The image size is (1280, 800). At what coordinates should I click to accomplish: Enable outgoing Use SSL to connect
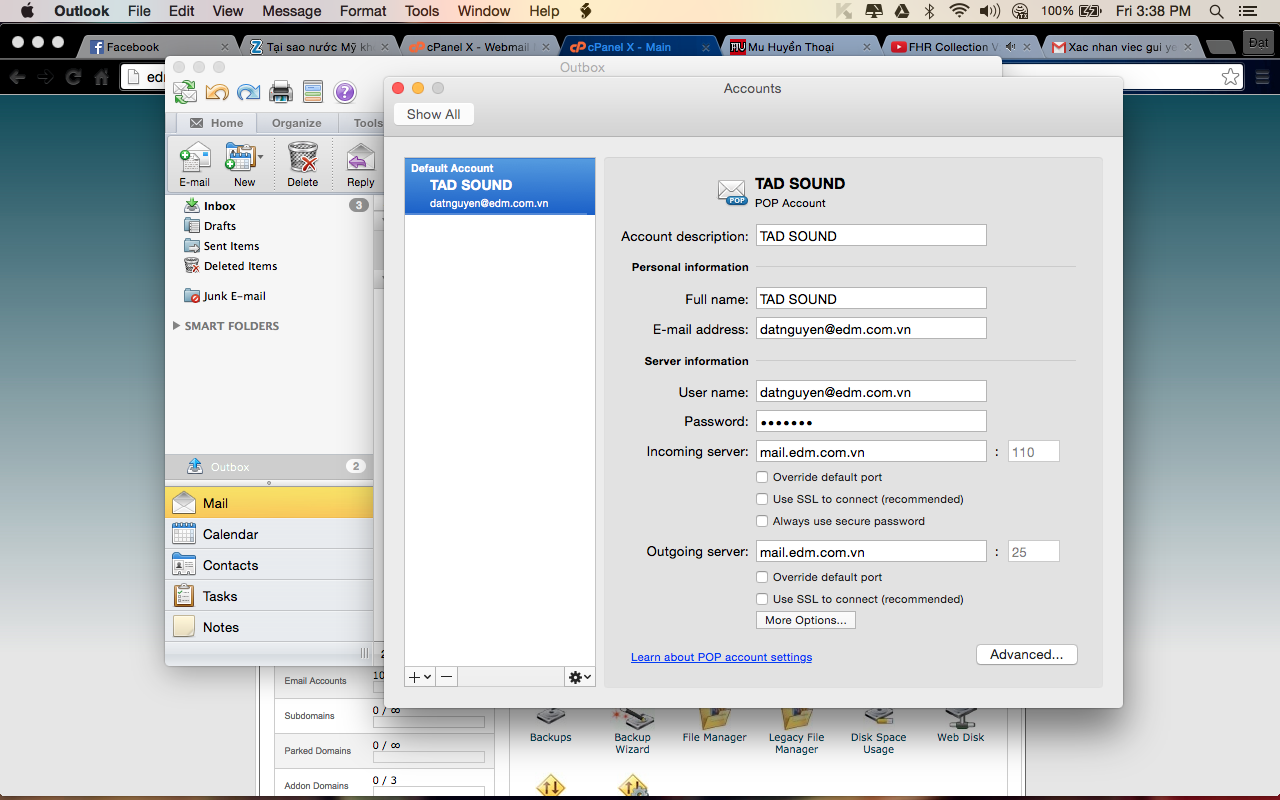pyautogui.click(x=762, y=599)
